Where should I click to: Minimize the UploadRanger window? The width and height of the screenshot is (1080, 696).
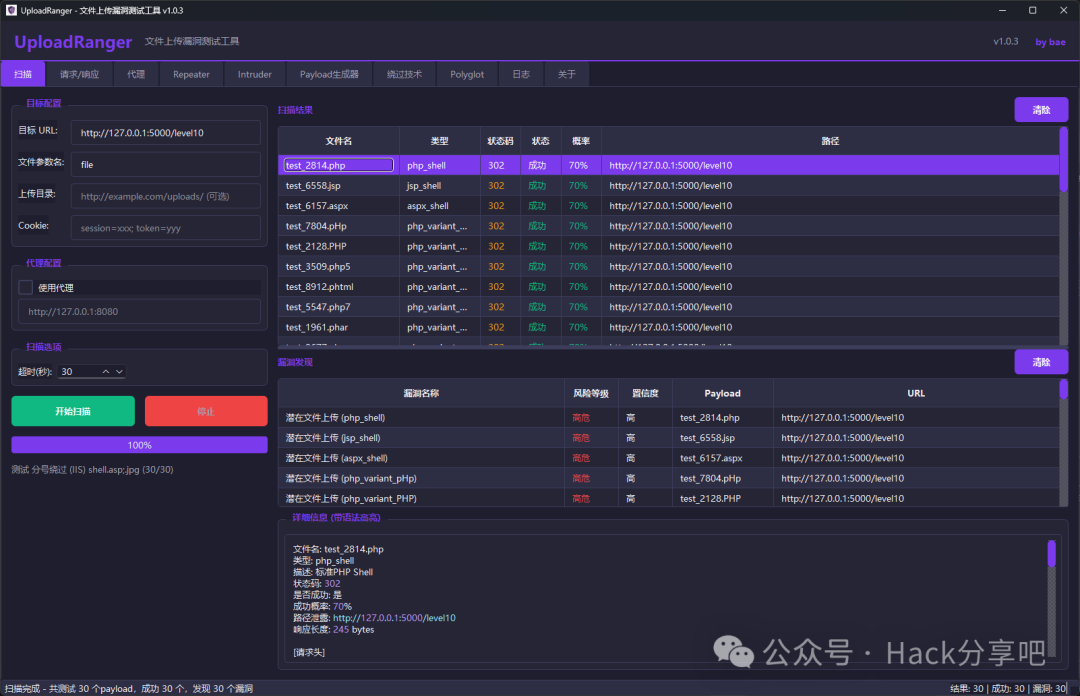click(x=1002, y=10)
